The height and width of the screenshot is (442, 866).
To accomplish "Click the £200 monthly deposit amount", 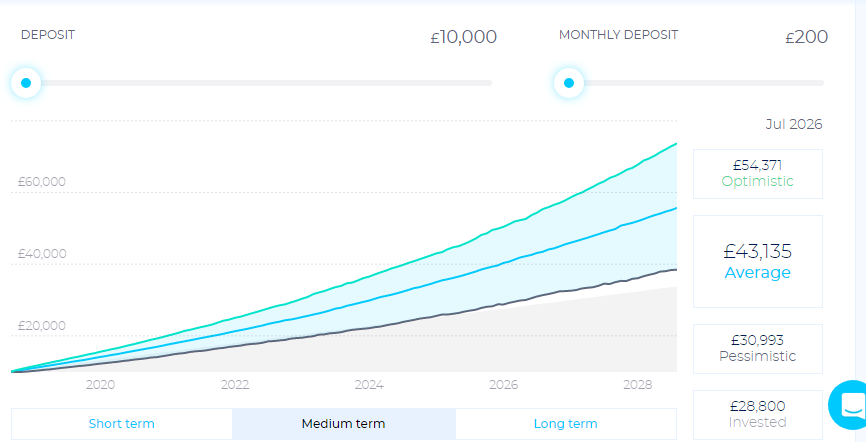I will [806, 38].
